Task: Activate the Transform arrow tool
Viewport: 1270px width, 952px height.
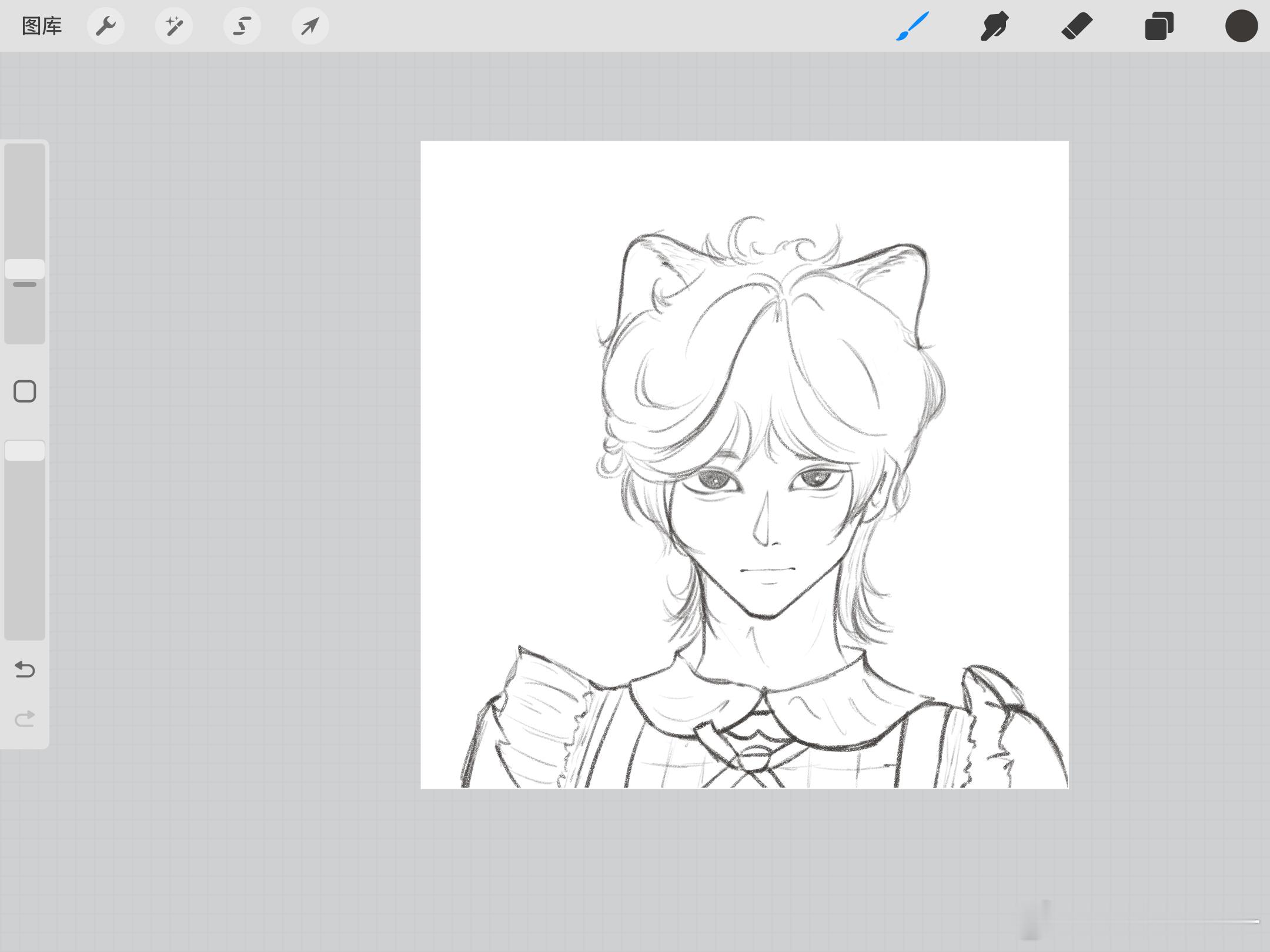Action: (x=310, y=26)
